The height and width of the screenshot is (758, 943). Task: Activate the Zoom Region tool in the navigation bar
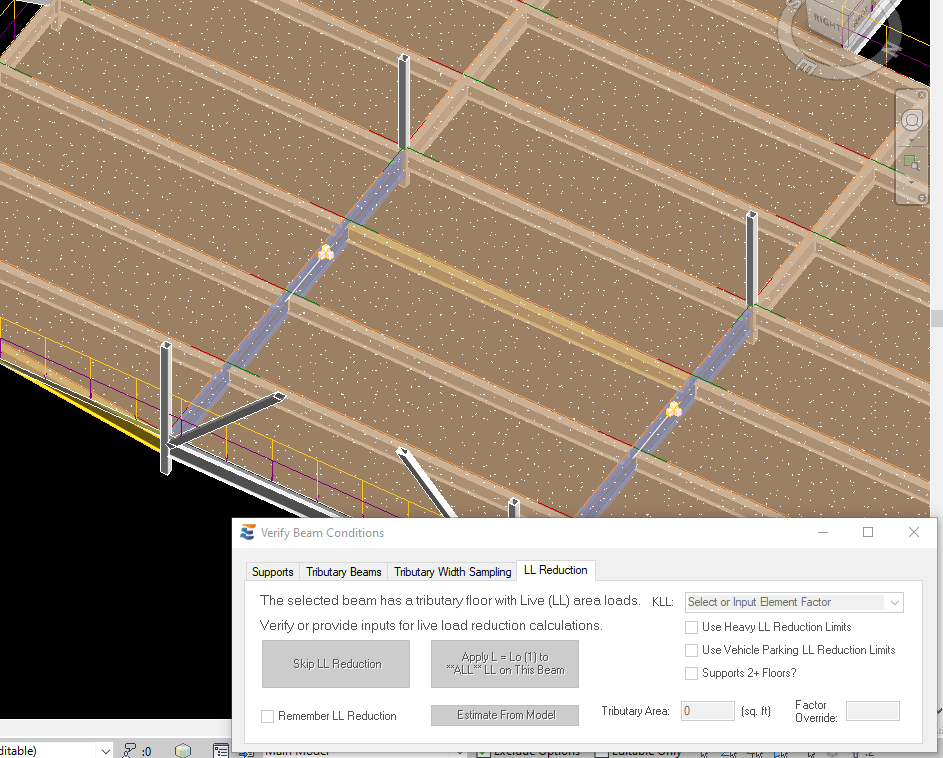click(912, 162)
